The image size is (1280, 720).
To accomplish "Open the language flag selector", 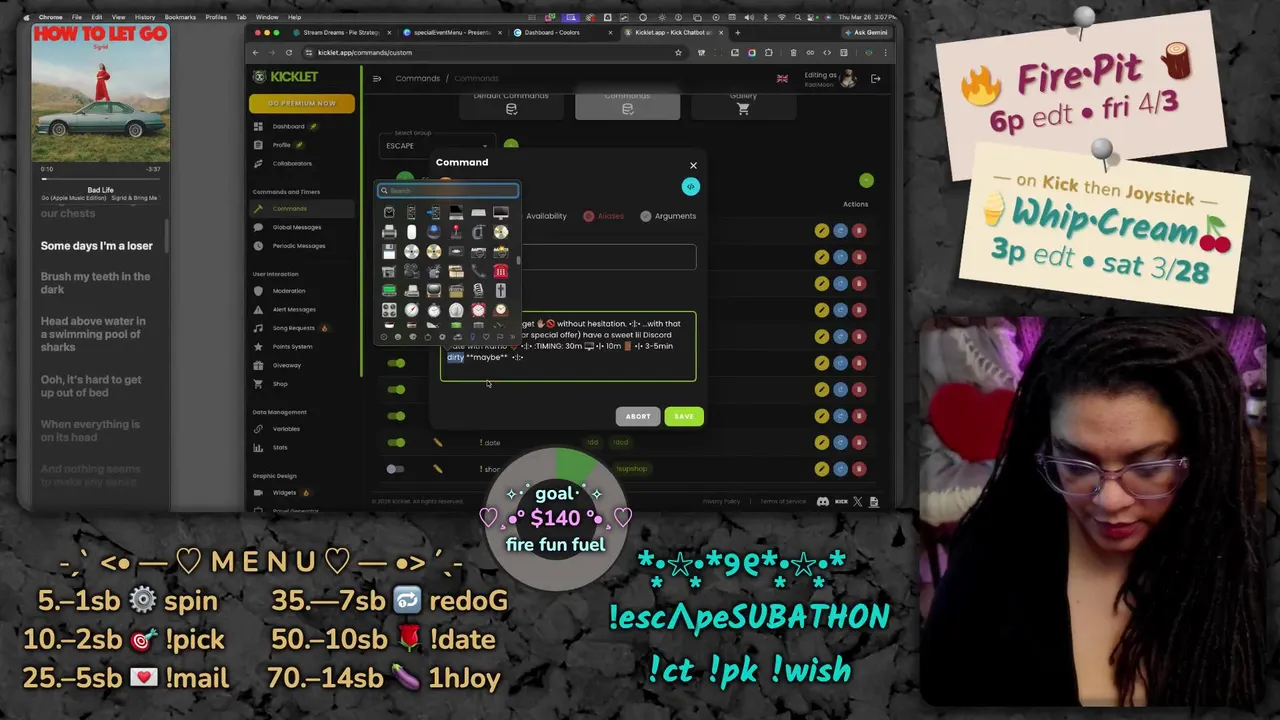I will coord(782,78).
